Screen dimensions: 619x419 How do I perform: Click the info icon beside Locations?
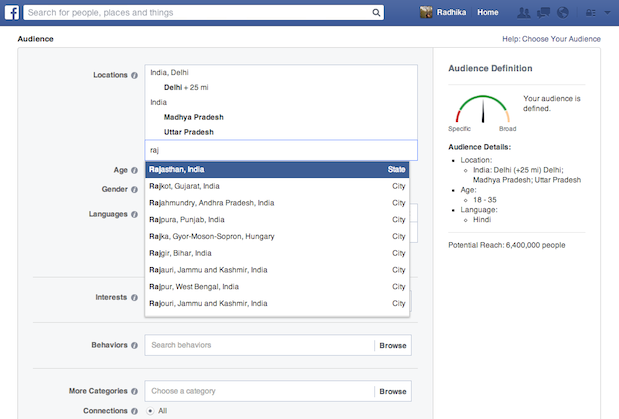pos(134,75)
